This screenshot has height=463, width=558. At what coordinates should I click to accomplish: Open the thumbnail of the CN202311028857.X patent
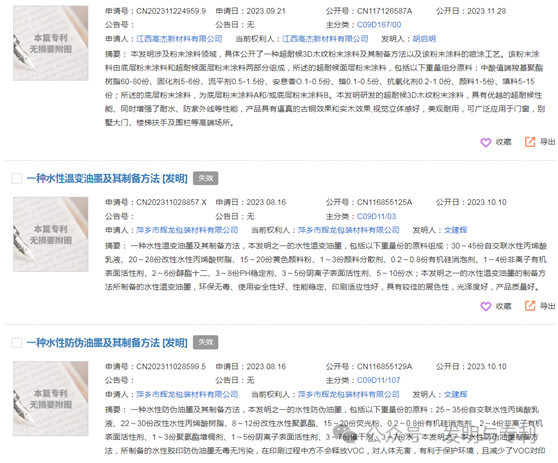coord(51,234)
